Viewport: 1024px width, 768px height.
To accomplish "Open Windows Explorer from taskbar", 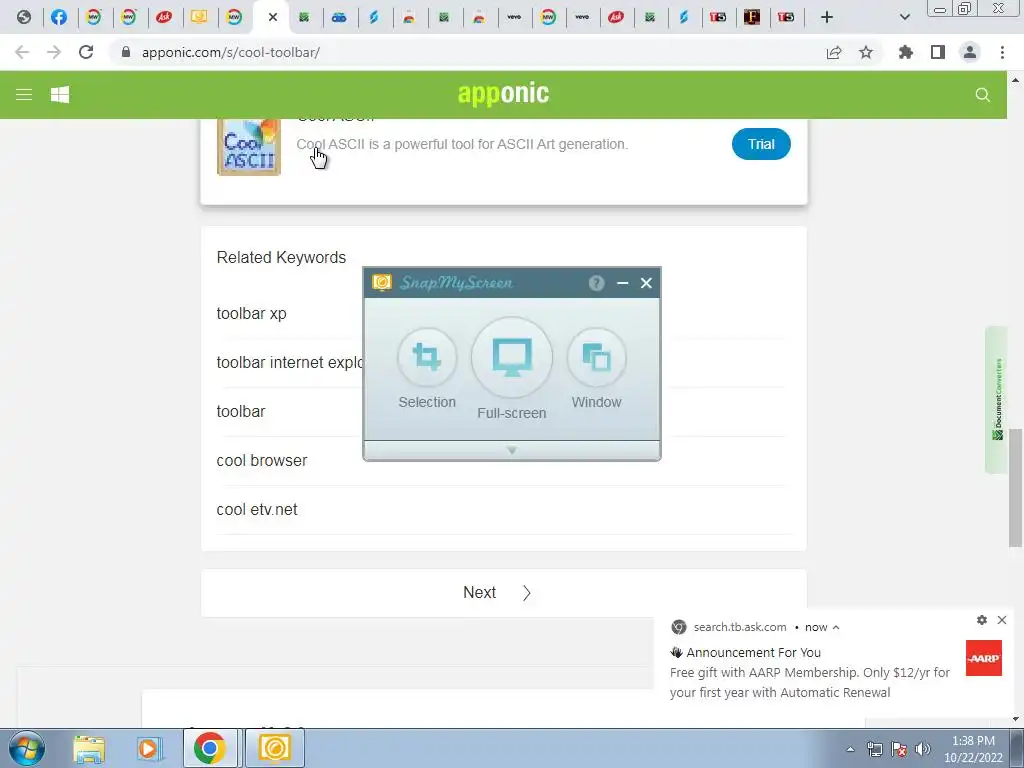I will 89,748.
